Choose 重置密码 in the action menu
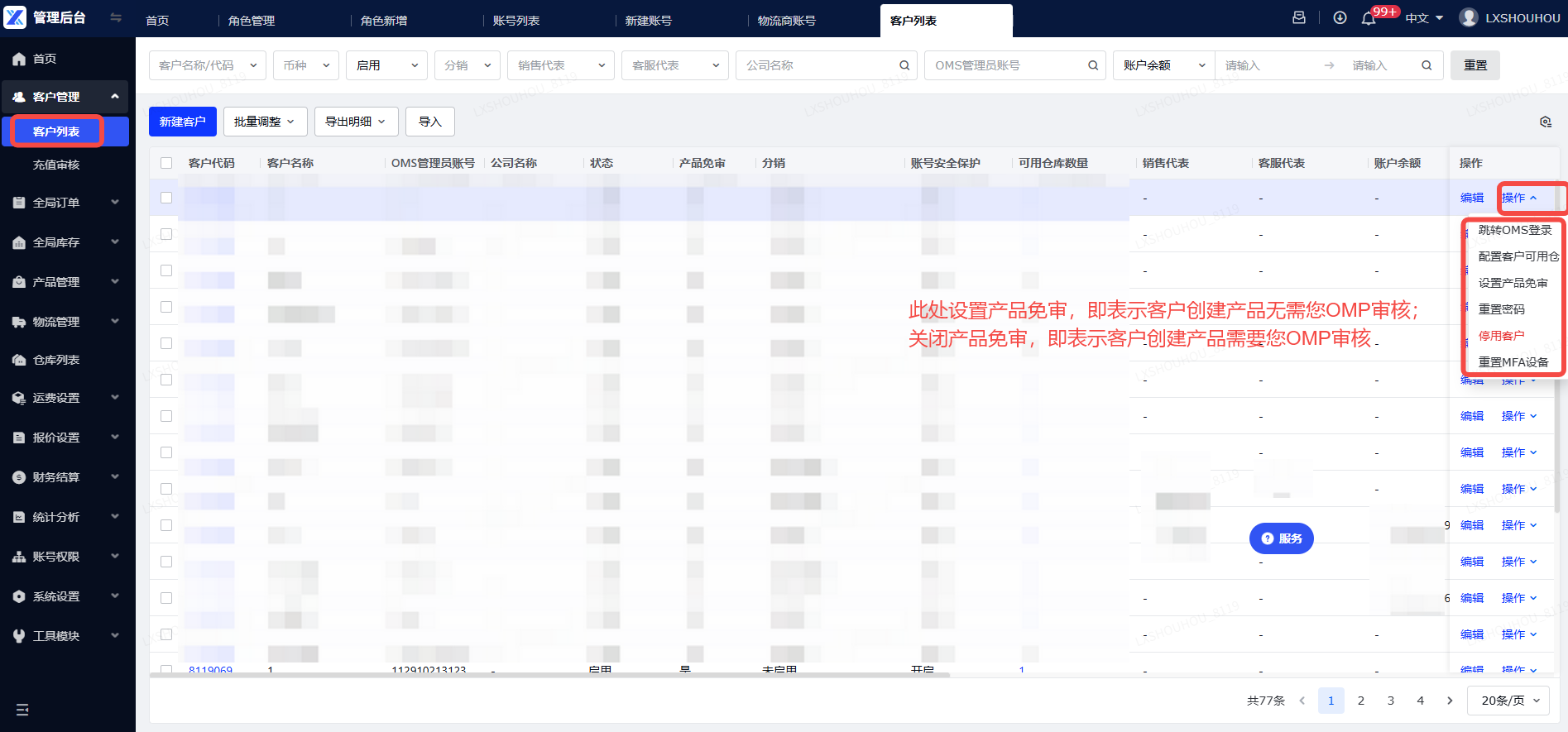This screenshot has width=1568, height=732. click(1502, 309)
